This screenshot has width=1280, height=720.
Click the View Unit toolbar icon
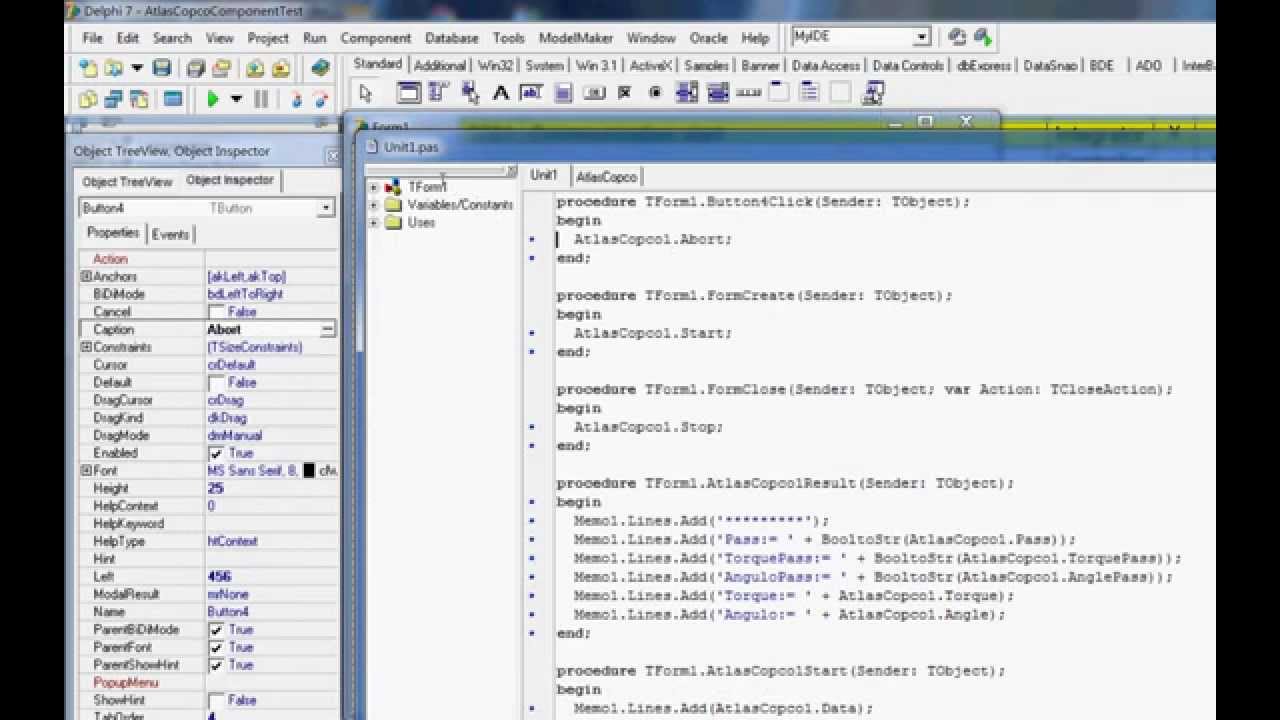pos(89,99)
